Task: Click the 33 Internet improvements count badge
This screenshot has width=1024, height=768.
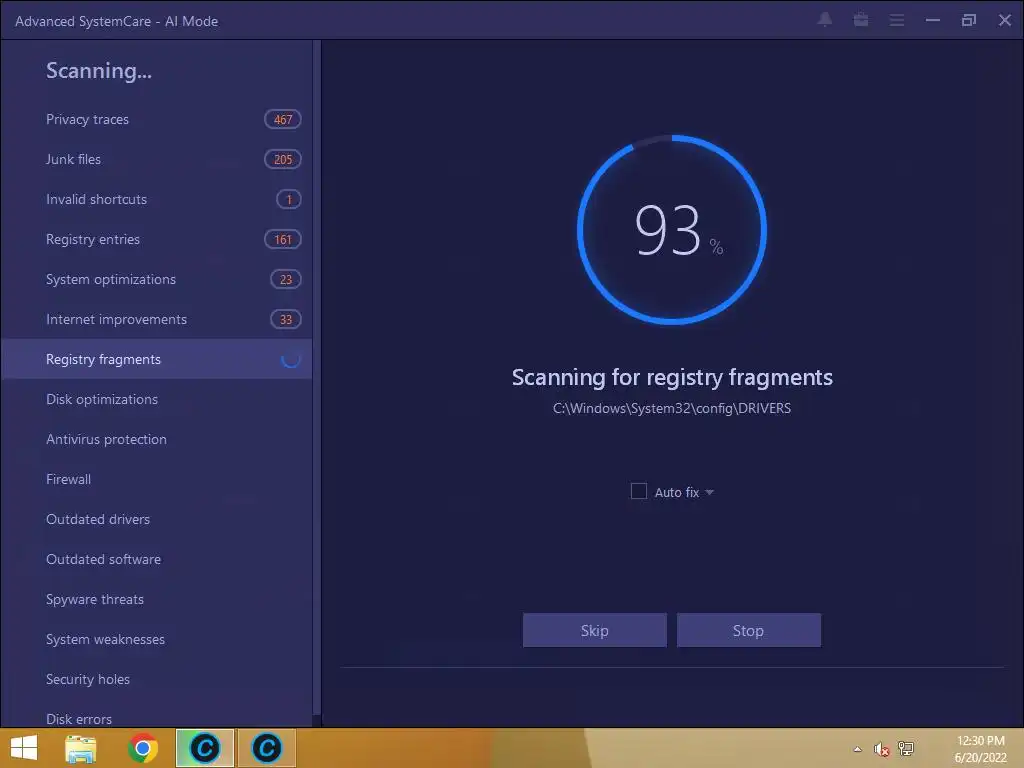Action: point(286,319)
